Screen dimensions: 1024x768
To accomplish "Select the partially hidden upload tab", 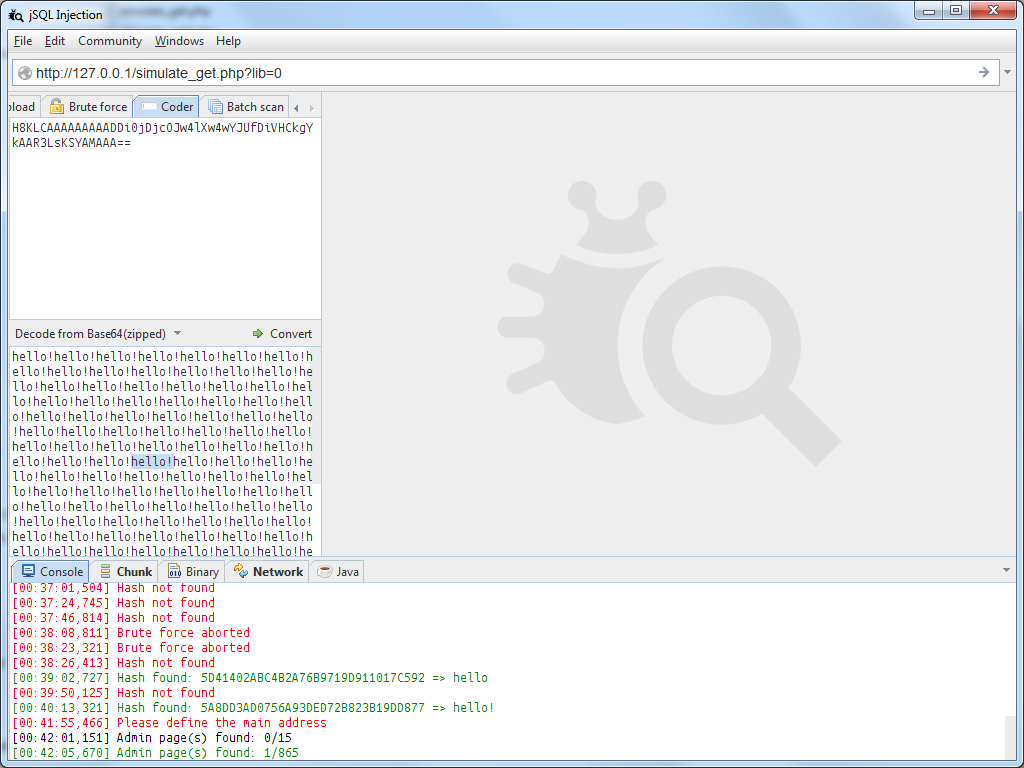I will tap(24, 106).
